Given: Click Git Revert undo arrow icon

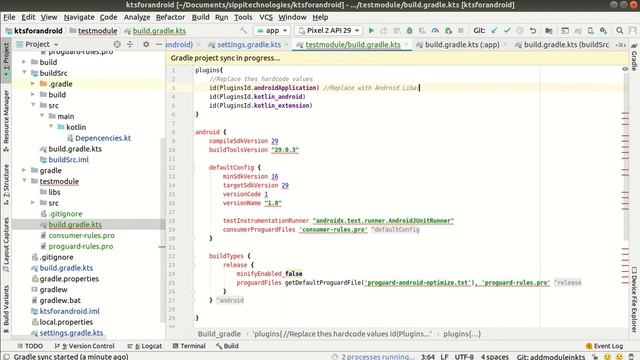Looking at the screenshot, I should click(533, 31).
